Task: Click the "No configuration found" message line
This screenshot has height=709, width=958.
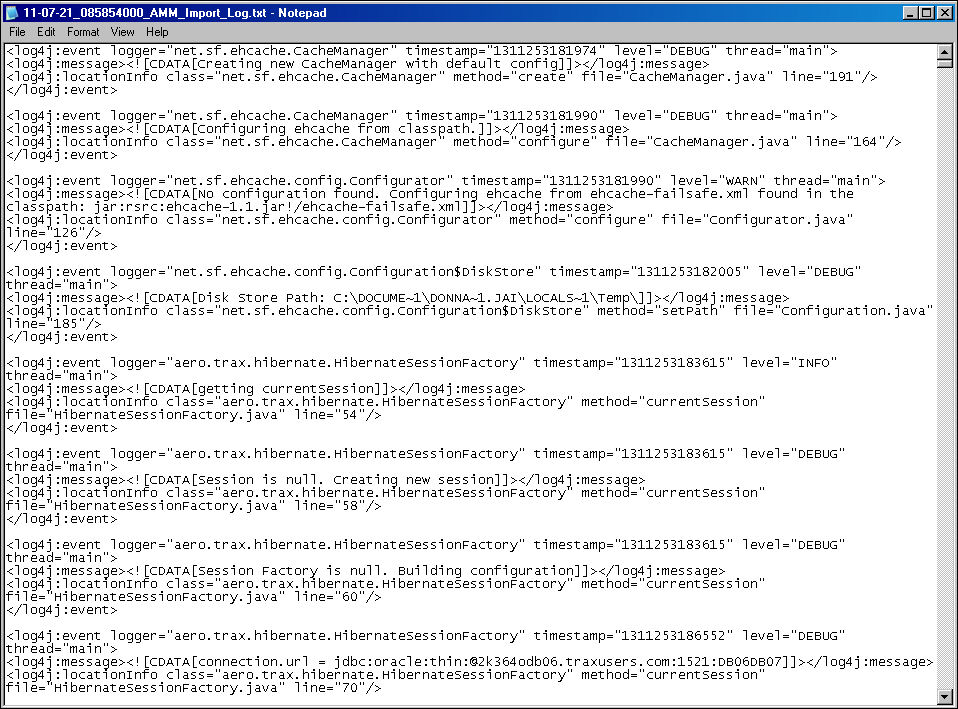Action: (430, 194)
